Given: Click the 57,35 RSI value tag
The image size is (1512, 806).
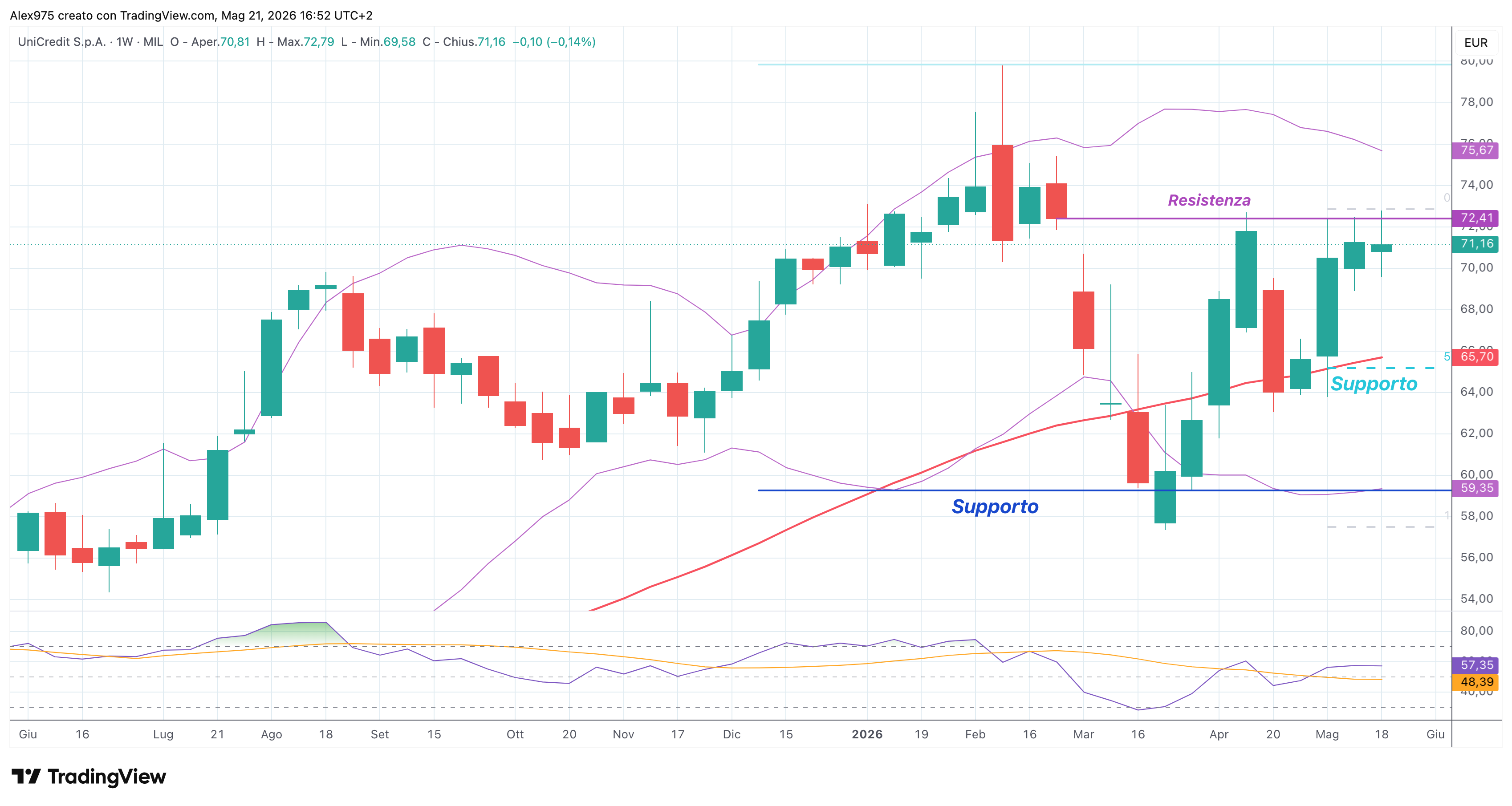Looking at the screenshot, I should pos(1475,665).
